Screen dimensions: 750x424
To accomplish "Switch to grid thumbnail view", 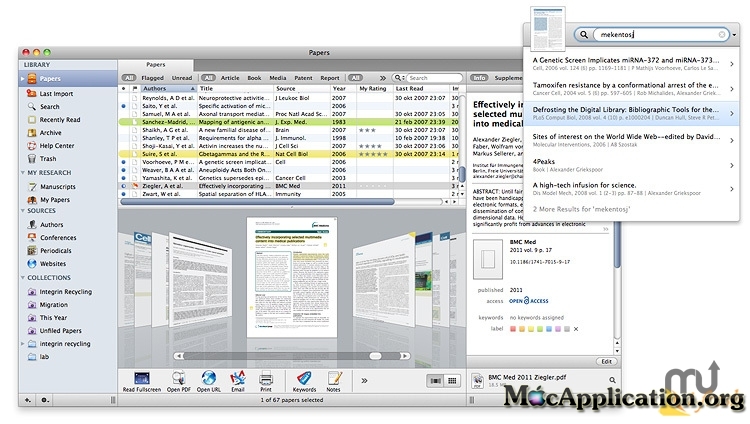I will tap(452, 381).
